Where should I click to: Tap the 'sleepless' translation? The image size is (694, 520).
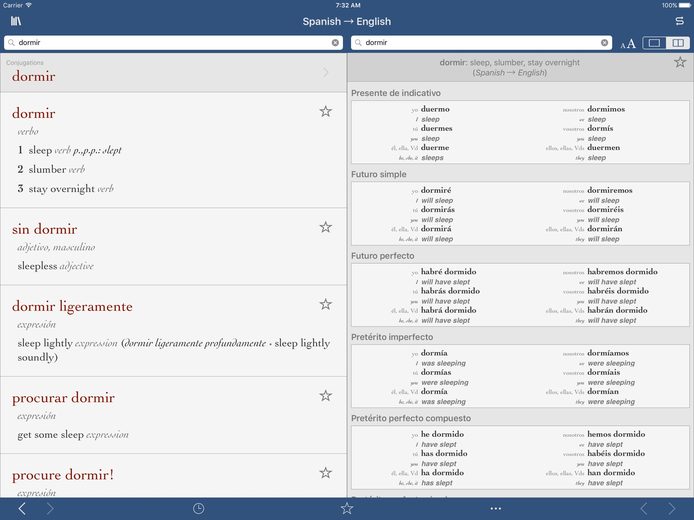37,266
